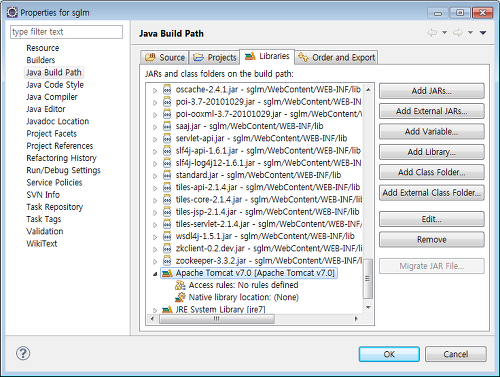This screenshot has width=500, height=377.
Task: Expand the oscache-2.4.1.jar entry
Action: click(155, 90)
